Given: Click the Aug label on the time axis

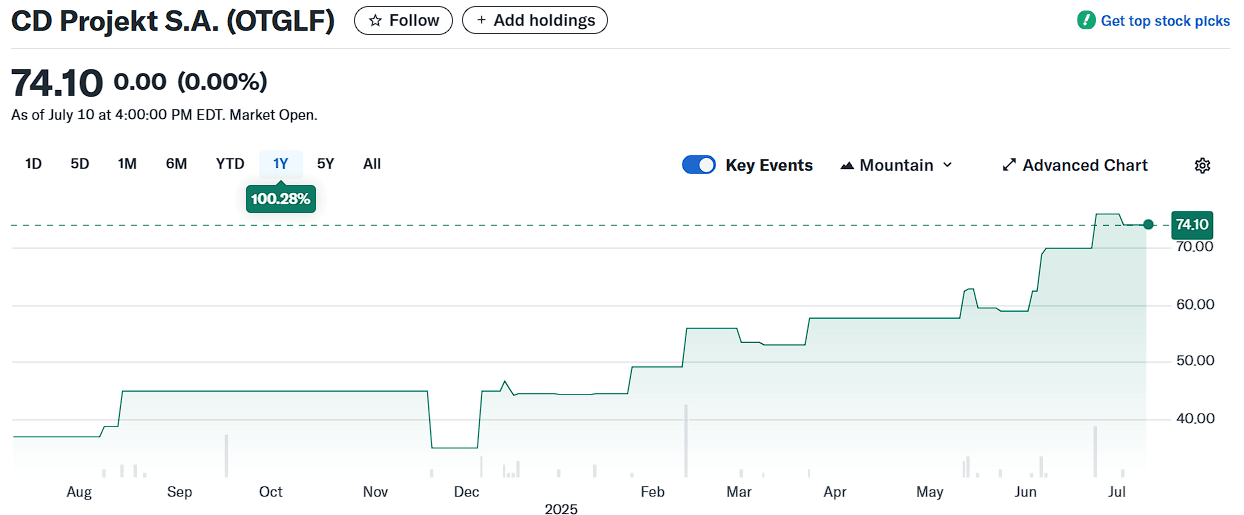Looking at the screenshot, I should [x=79, y=492].
